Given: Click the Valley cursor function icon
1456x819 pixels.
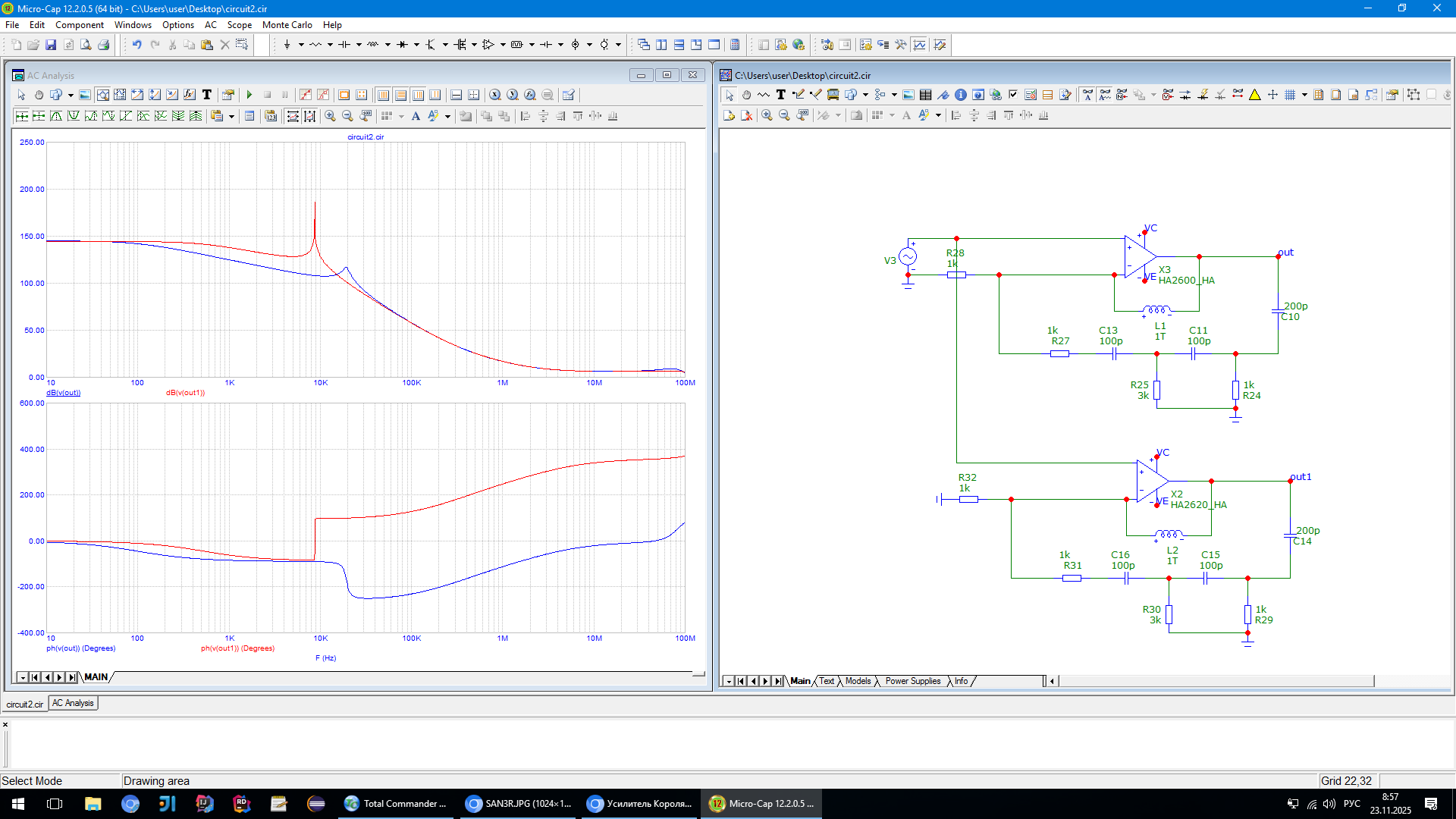Looking at the screenshot, I should tap(74, 116).
